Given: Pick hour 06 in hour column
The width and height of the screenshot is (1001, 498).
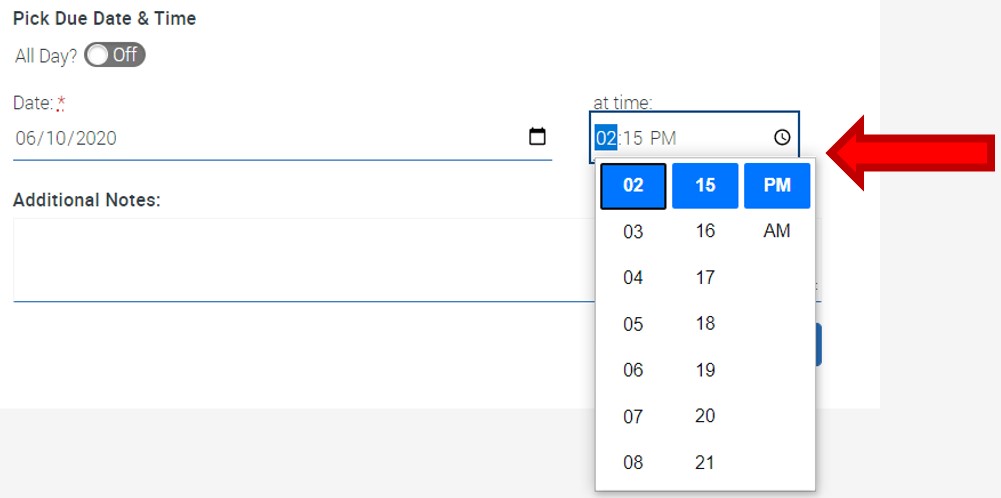Looking at the screenshot, I should click(x=633, y=370).
